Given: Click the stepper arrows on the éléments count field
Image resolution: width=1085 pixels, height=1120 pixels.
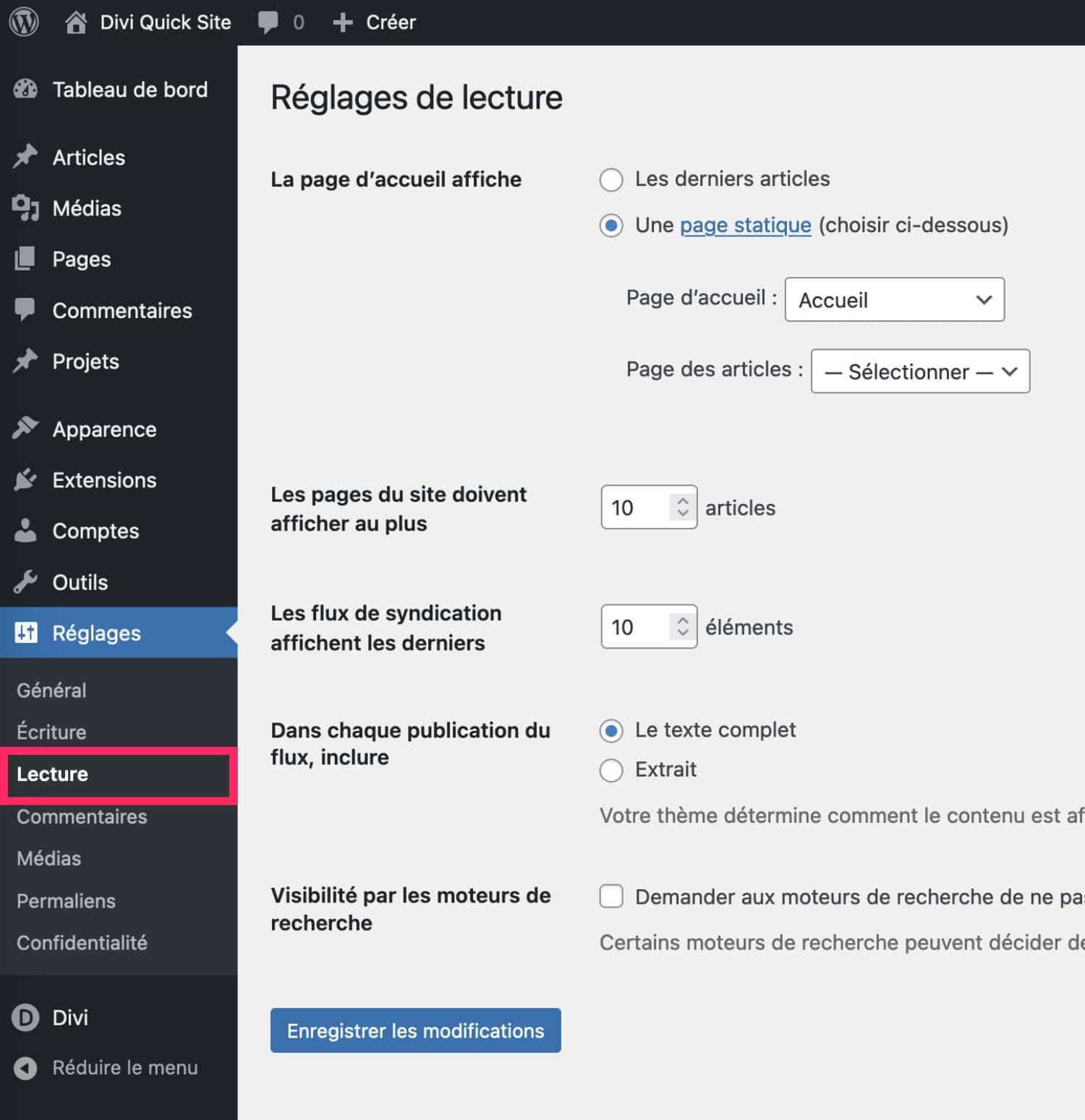Looking at the screenshot, I should click(x=683, y=626).
